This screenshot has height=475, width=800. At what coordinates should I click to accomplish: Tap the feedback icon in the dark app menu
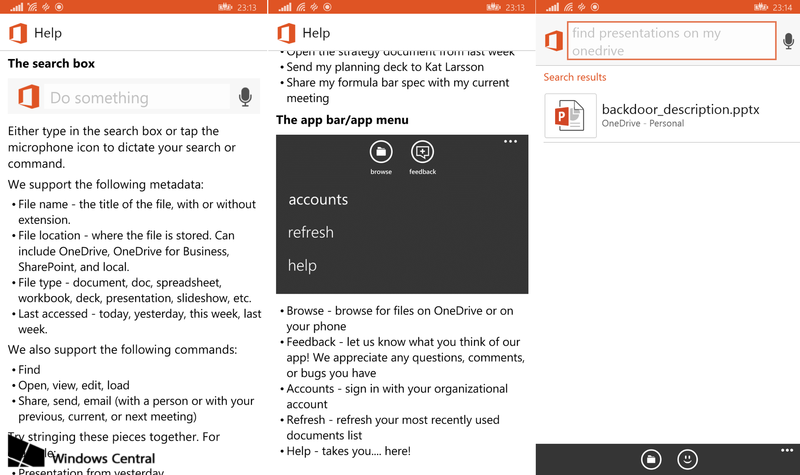click(x=422, y=152)
